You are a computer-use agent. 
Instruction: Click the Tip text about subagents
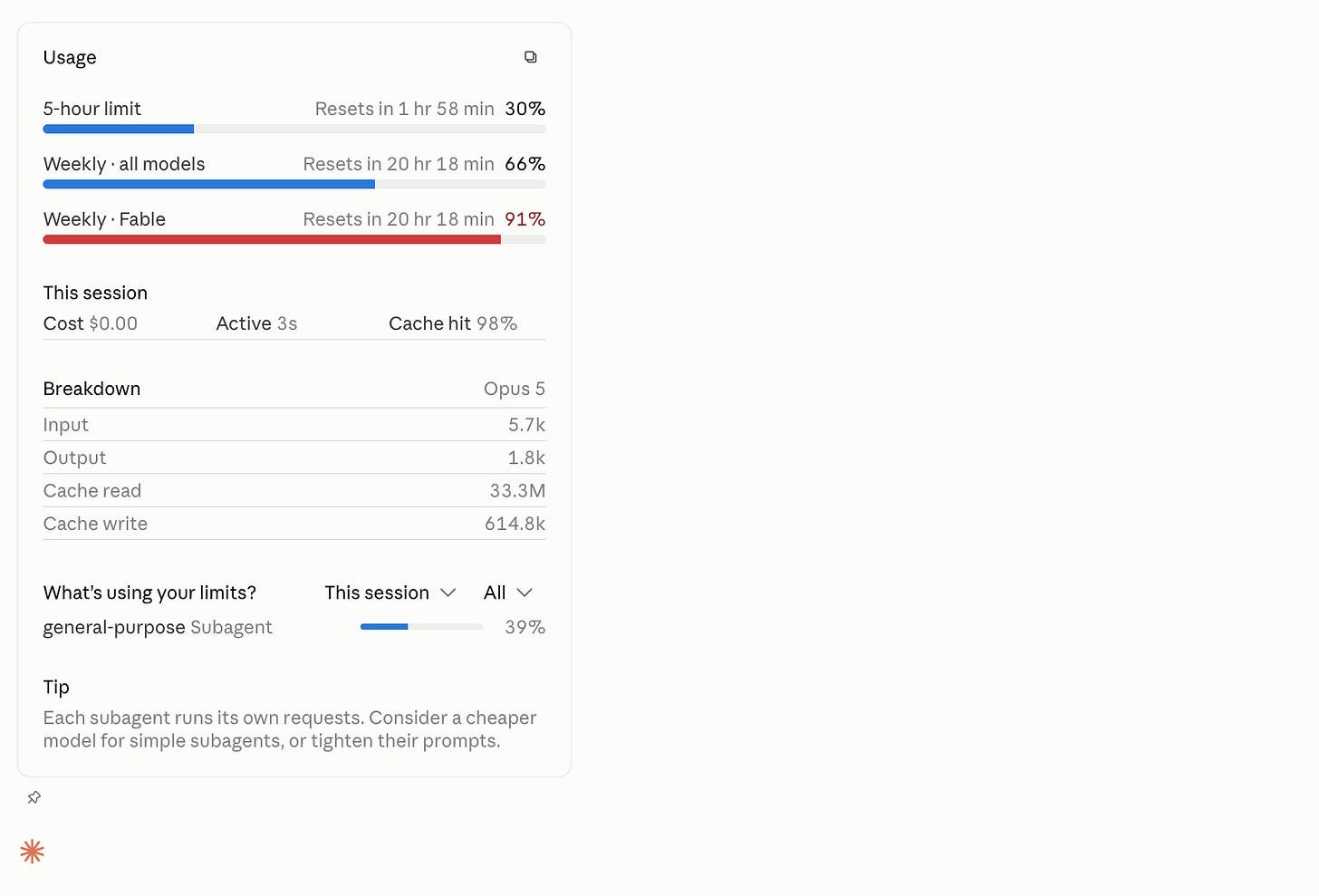pos(290,729)
